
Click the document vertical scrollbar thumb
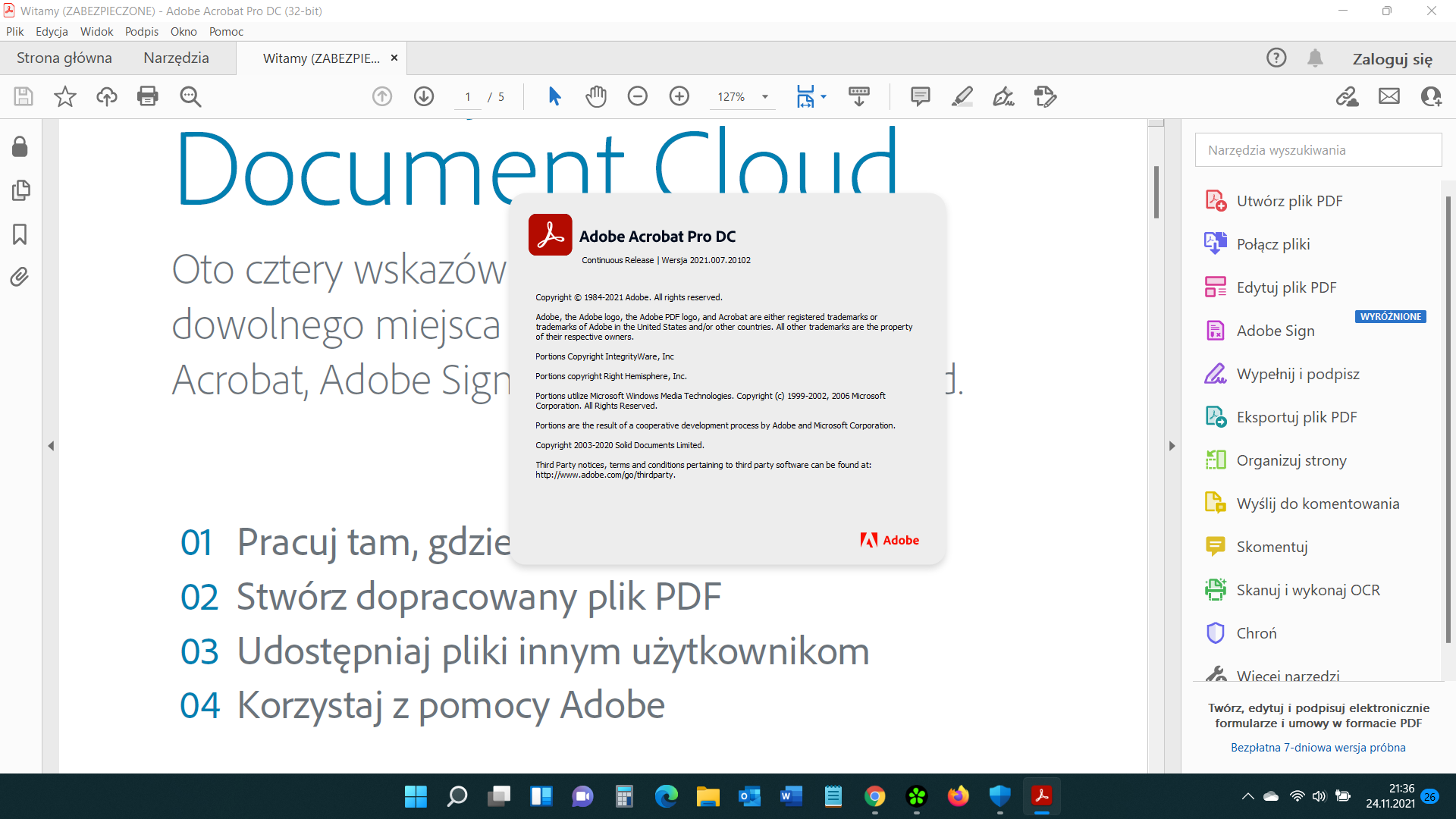click(1156, 192)
